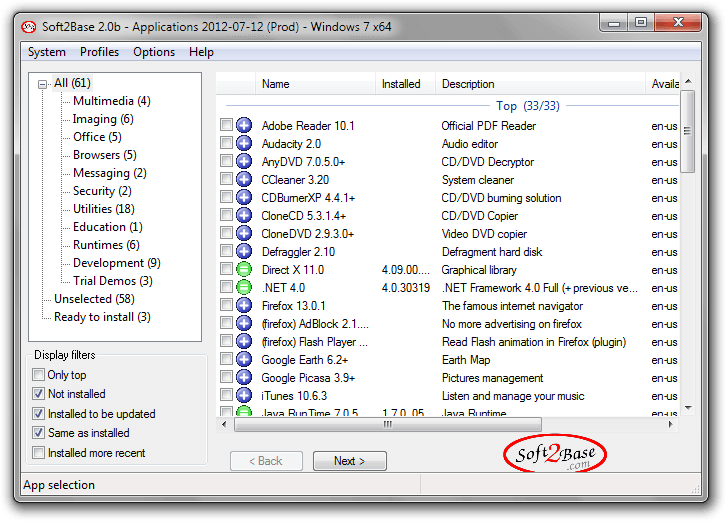Open the Profiles menu
The image size is (727, 522).
99,52
